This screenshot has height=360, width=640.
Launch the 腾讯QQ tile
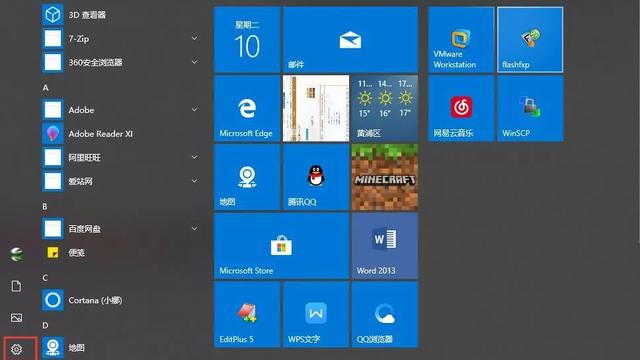tap(316, 177)
